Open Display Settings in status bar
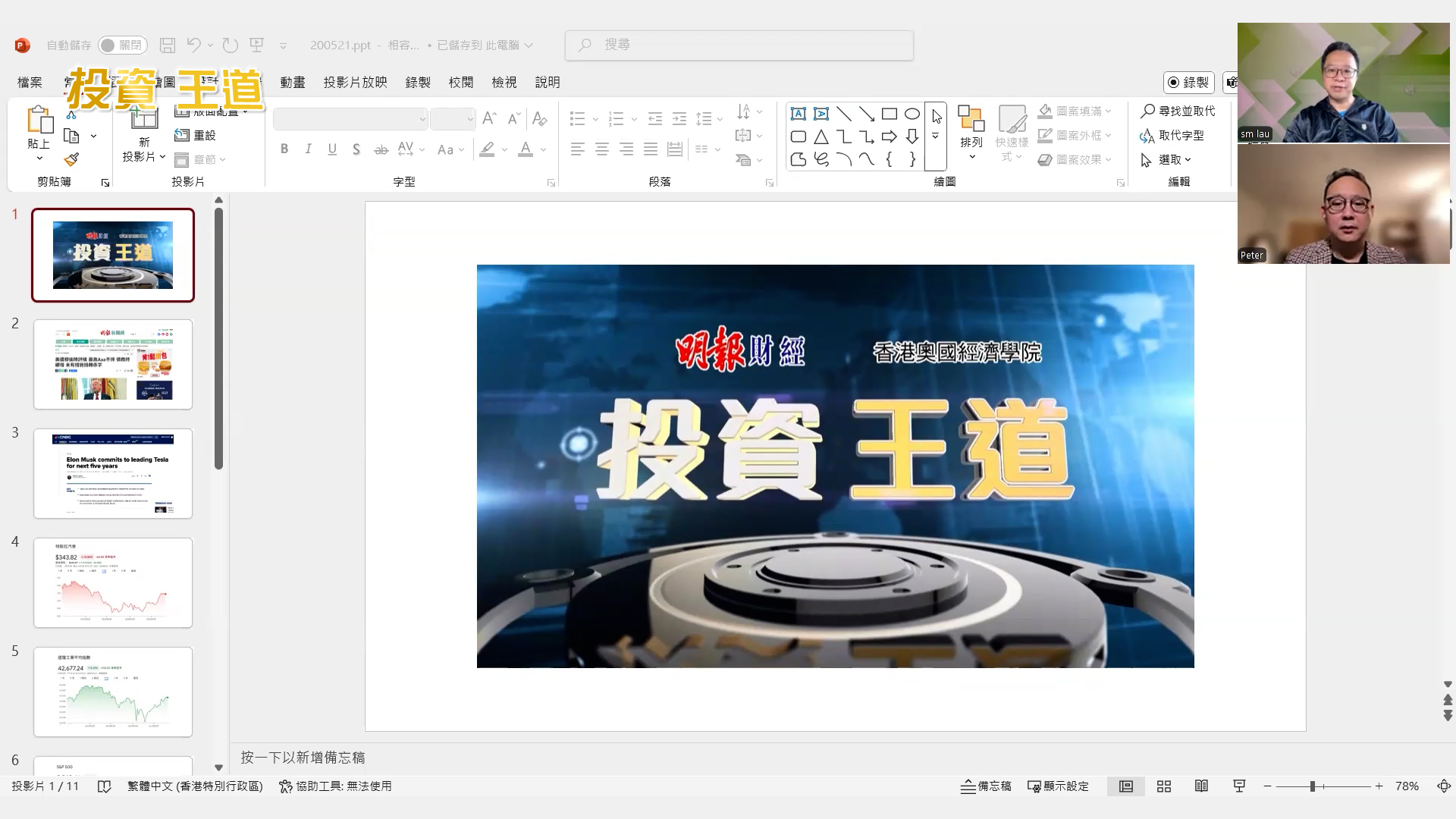Screen dimensions: 1456x819 click(x=1059, y=786)
